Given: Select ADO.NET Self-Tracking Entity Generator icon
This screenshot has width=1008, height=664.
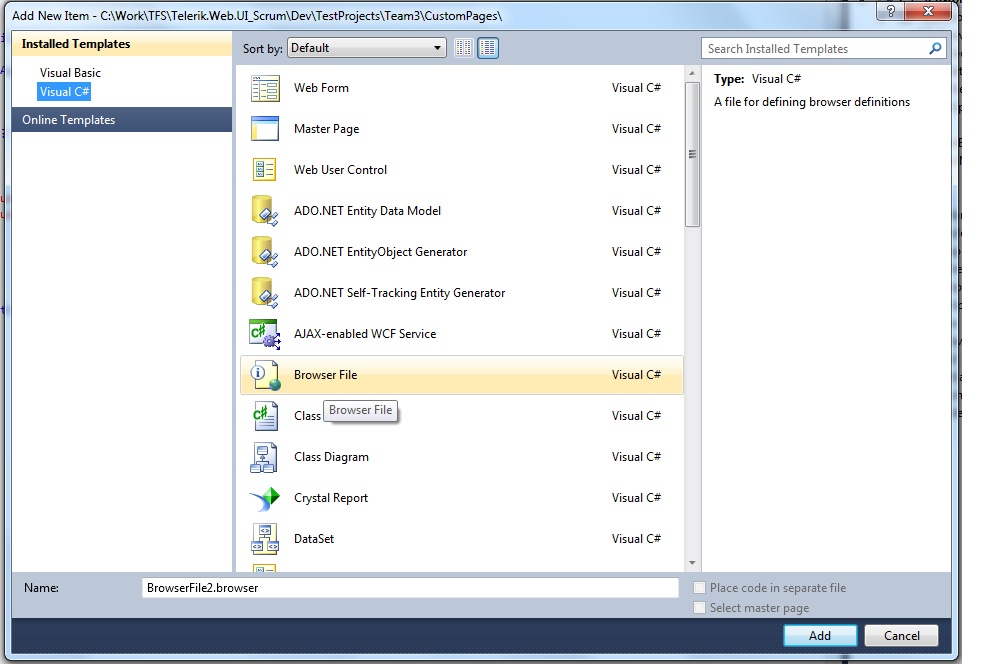Looking at the screenshot, I should click(265, 293).
